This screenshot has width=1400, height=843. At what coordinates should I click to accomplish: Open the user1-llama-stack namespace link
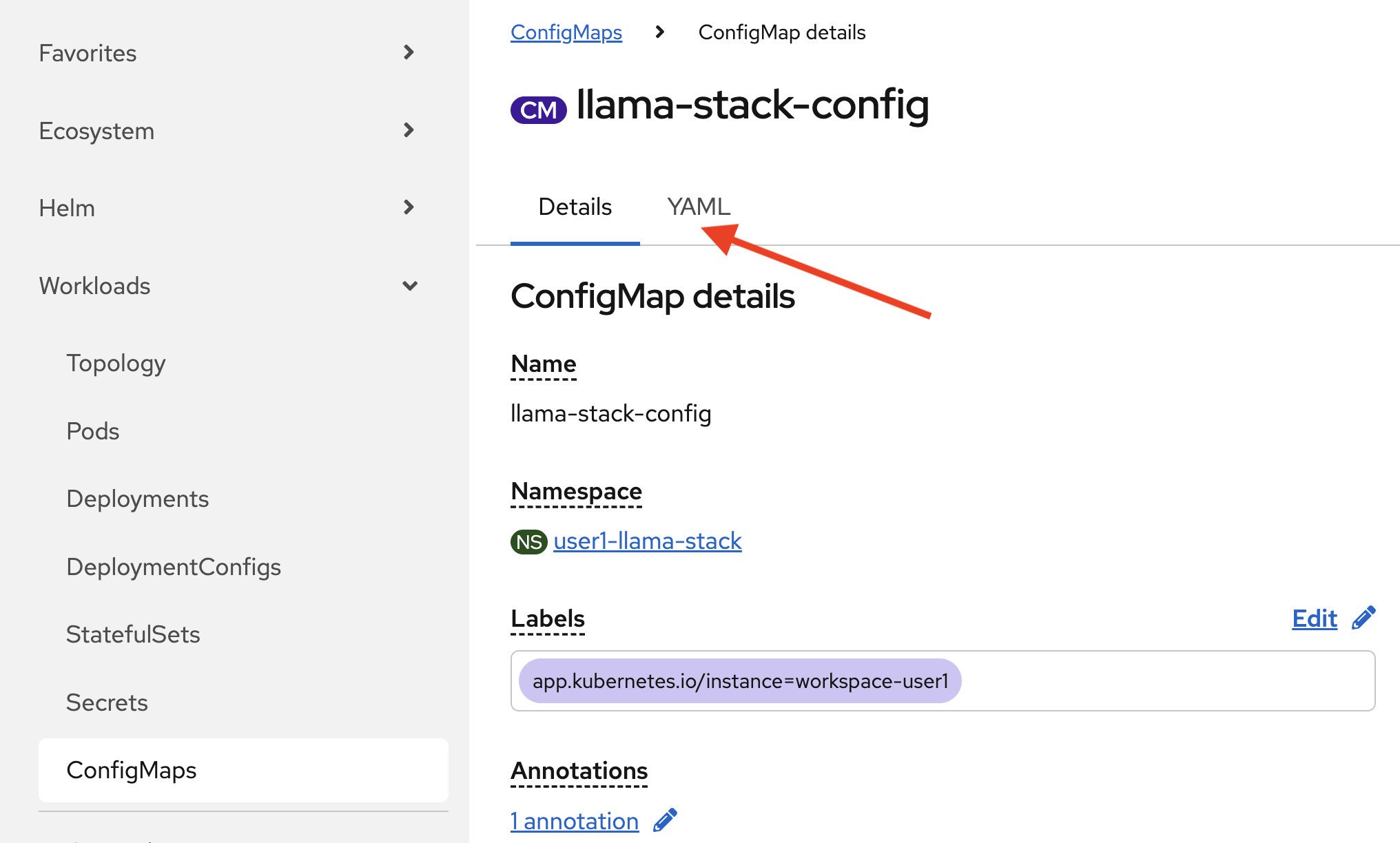tap(647, 541)
